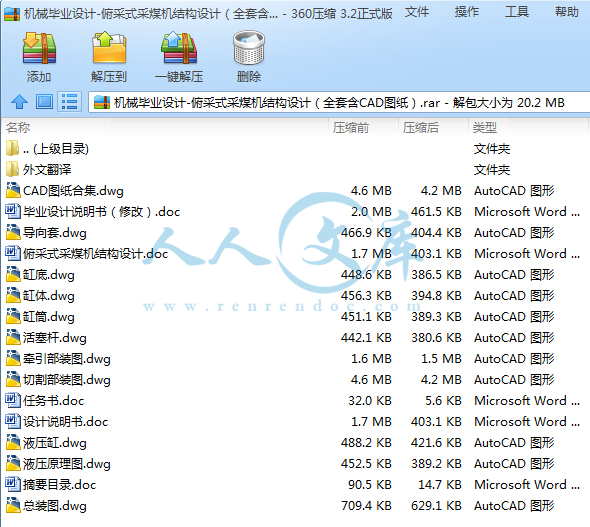590x527 pixels.
Task: Select 任务书.doc Word file icon
Action: [13, 400]
